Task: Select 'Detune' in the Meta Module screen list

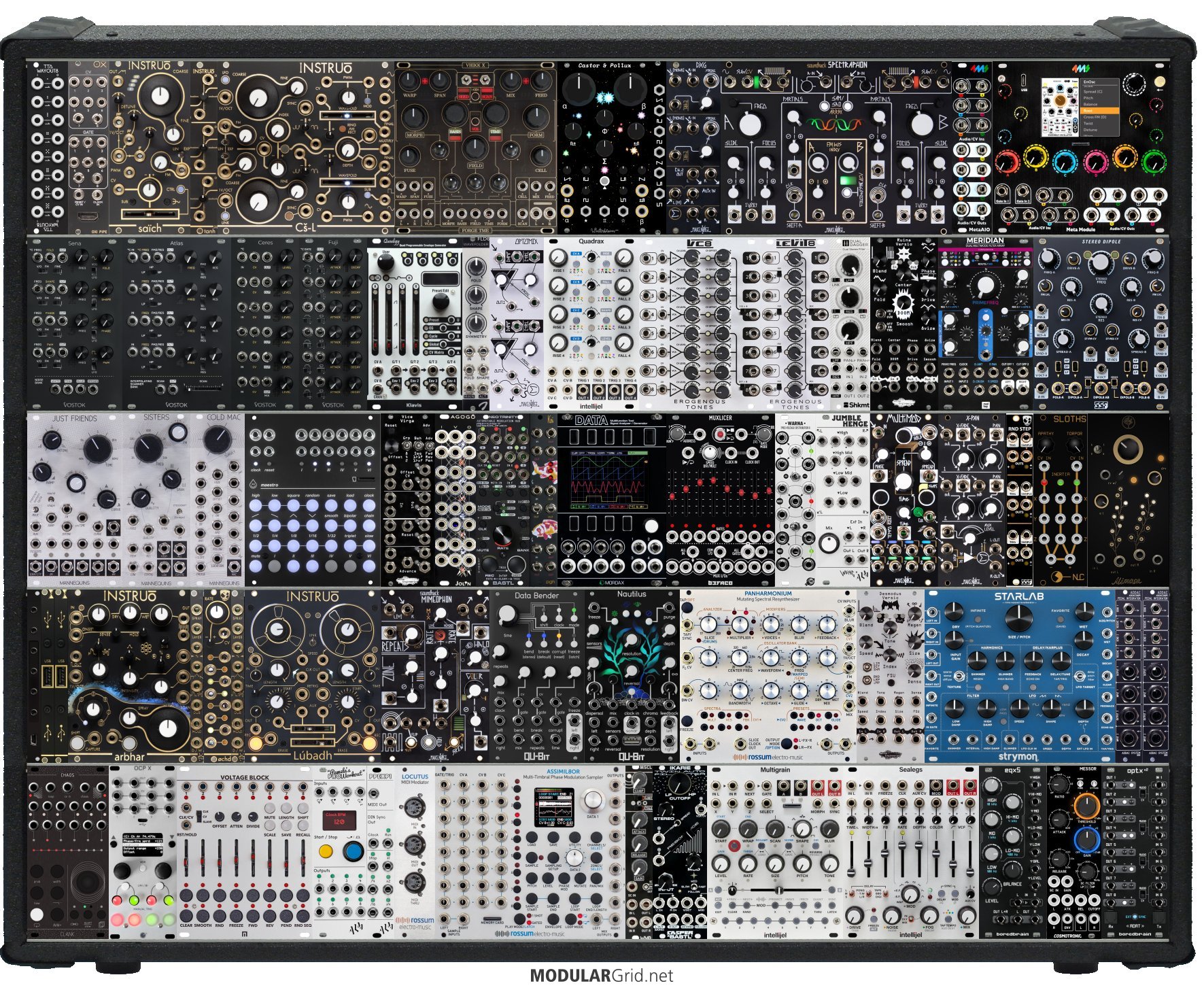Action: (1099, 129)
